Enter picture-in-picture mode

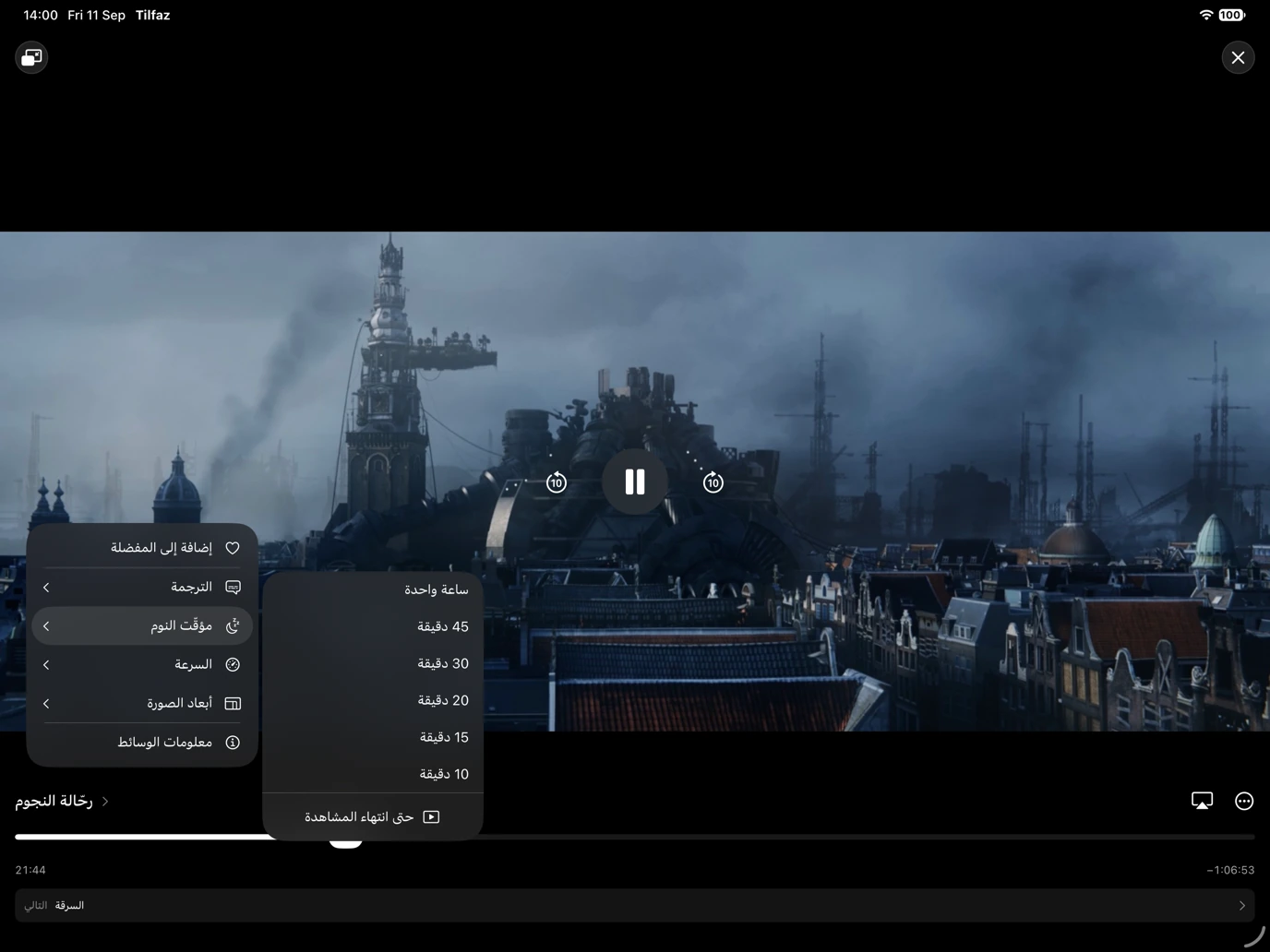click(31, 57)
